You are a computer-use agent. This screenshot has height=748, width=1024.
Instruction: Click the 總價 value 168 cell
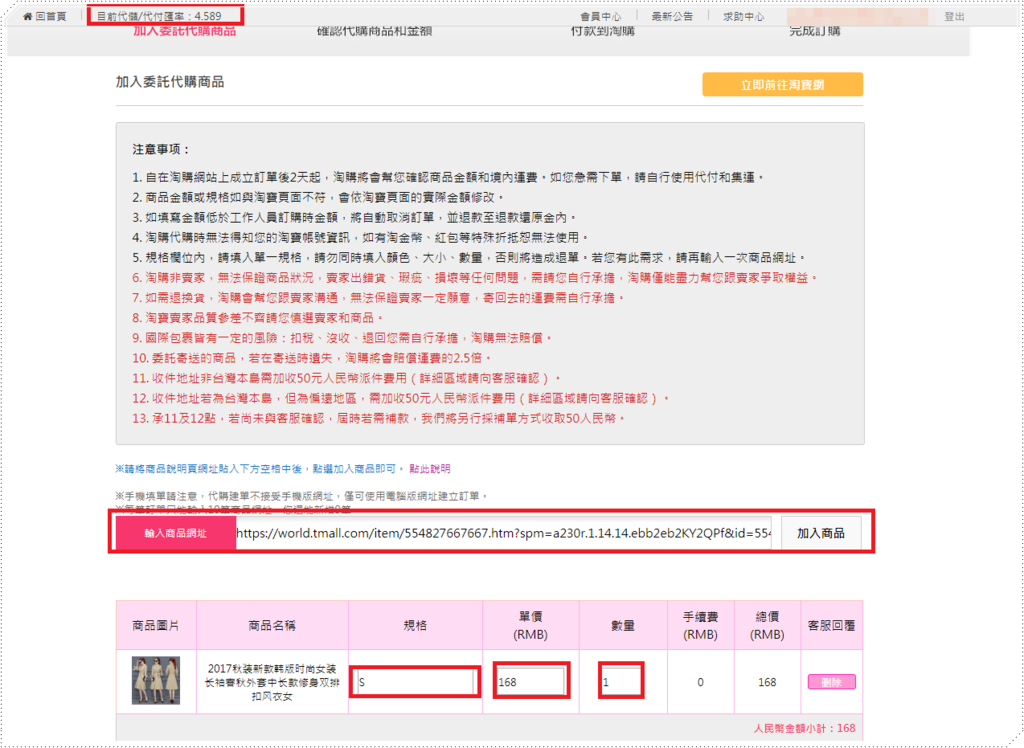click(x=767, y=682)
